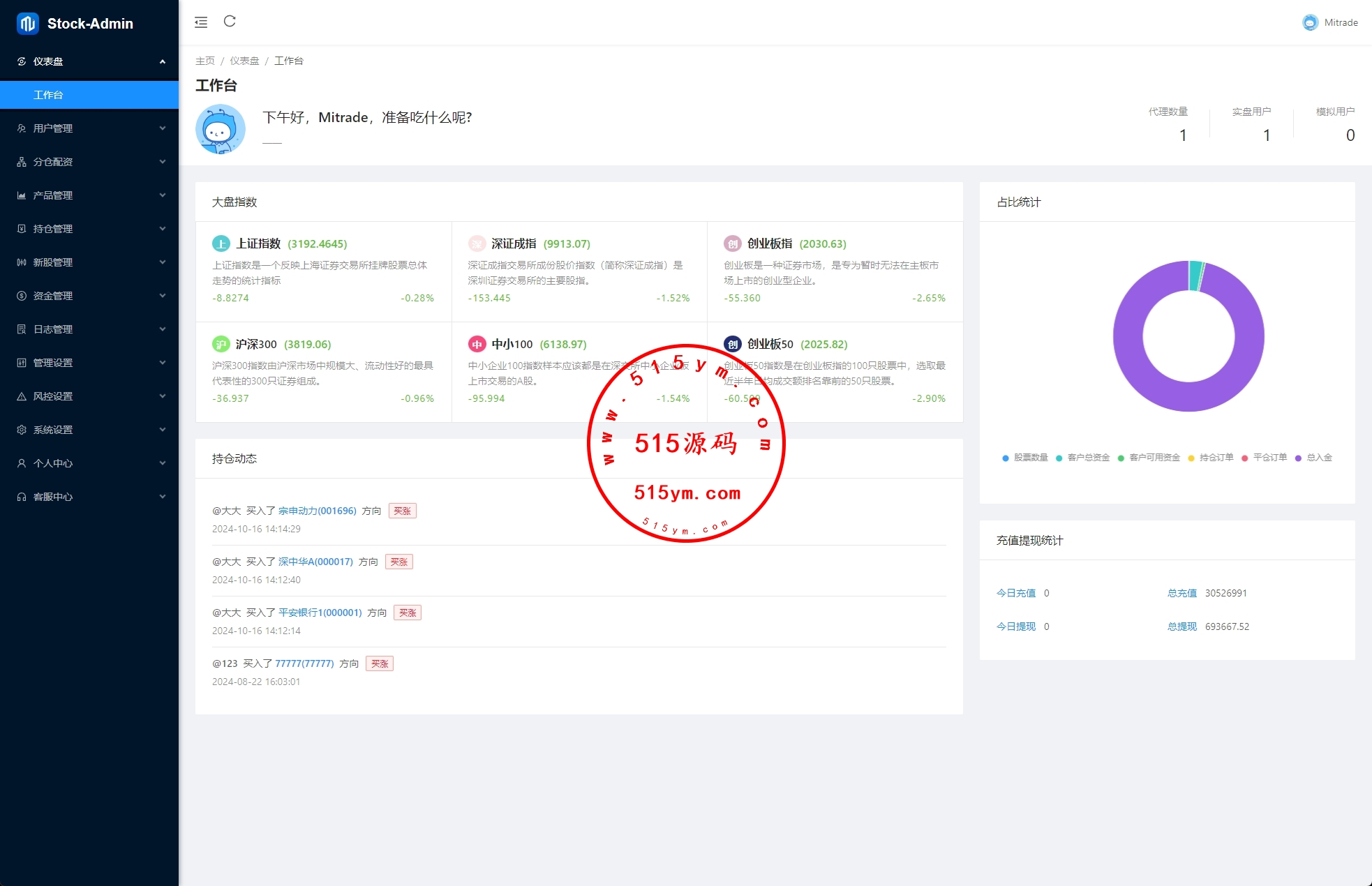The height and width of the screenshot is (886, 1372).
Task: Expand the 资金管理 sidebar menu
Action: [x=89, y=296]
